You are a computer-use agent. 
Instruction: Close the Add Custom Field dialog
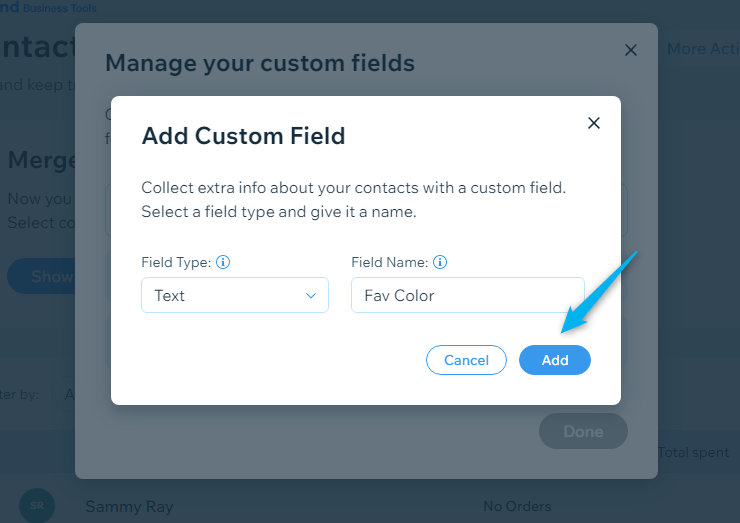[594, 123]
